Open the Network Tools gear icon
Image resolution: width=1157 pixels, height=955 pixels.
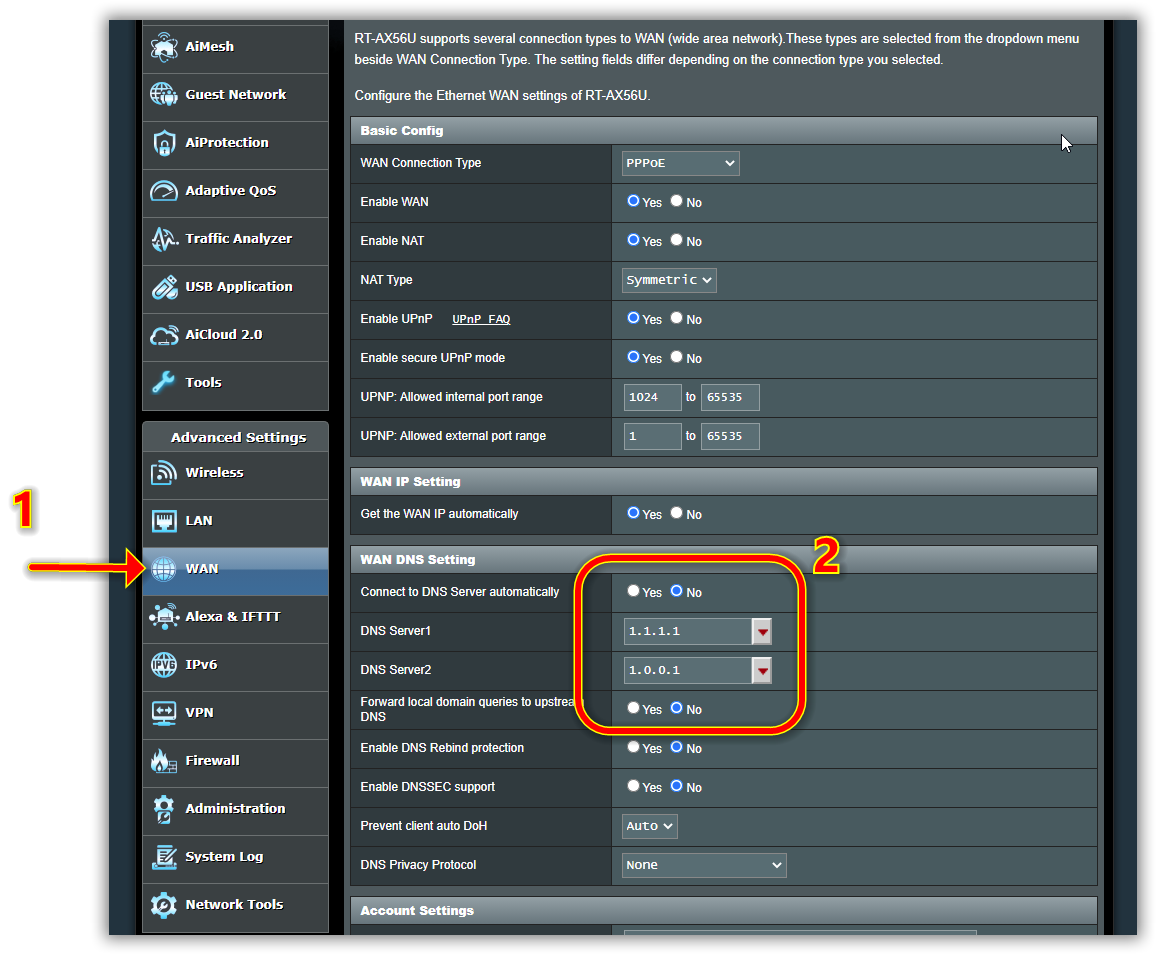tap(164, 905)
